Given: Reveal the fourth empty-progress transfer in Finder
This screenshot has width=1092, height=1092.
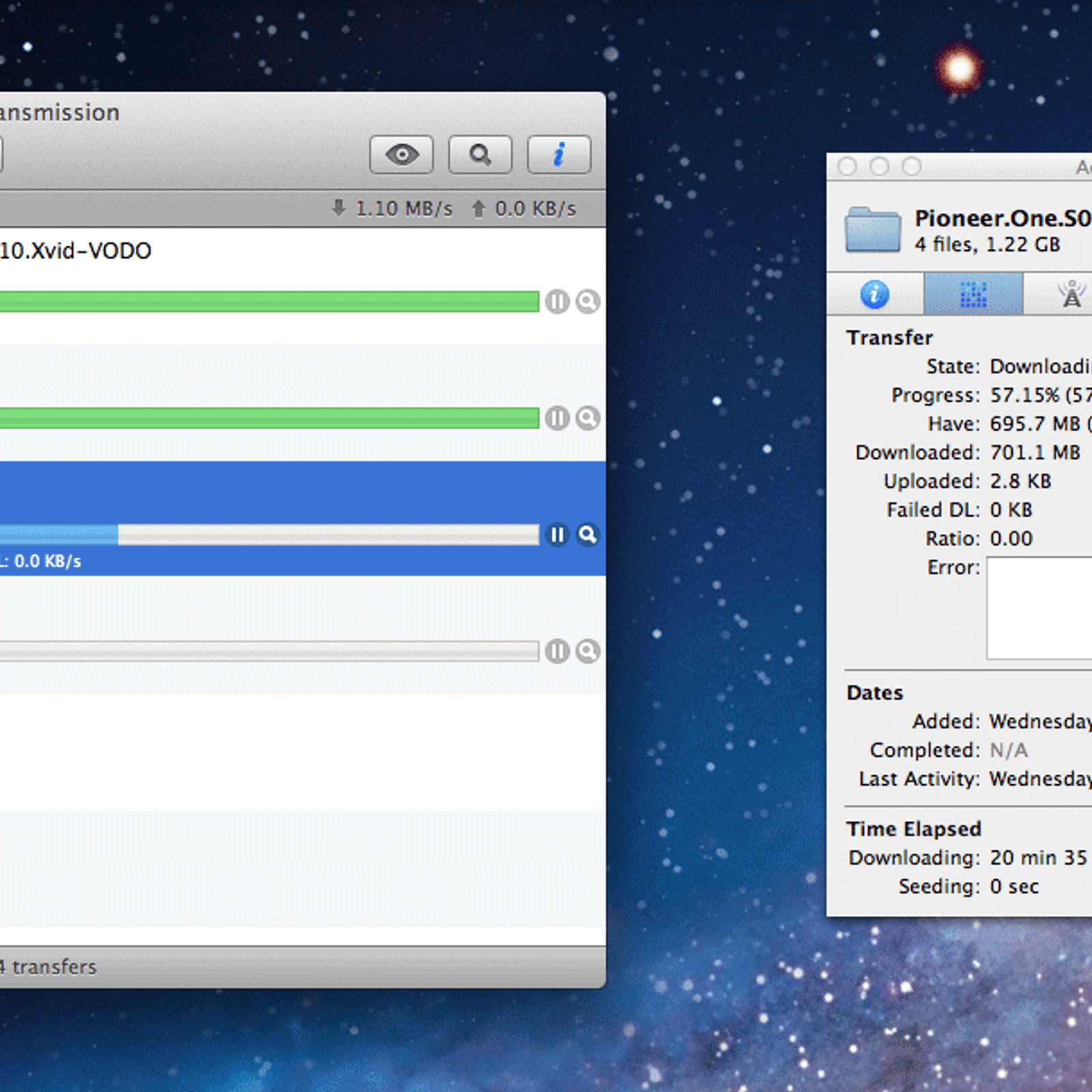Looking at the screenshot, I should coord(588,651).
